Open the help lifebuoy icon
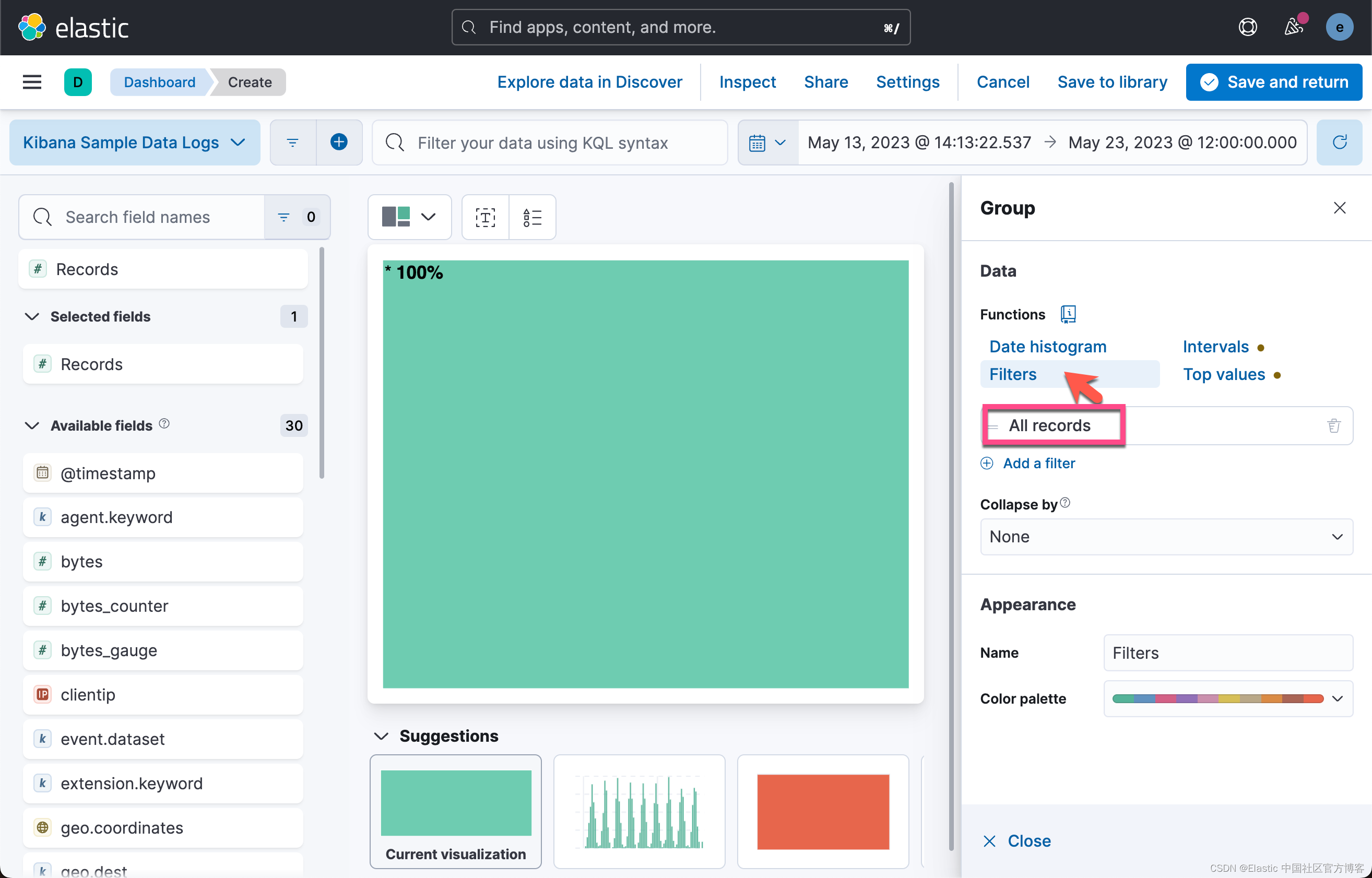This screenshot has width=1372, height=878. [1248, 27]
